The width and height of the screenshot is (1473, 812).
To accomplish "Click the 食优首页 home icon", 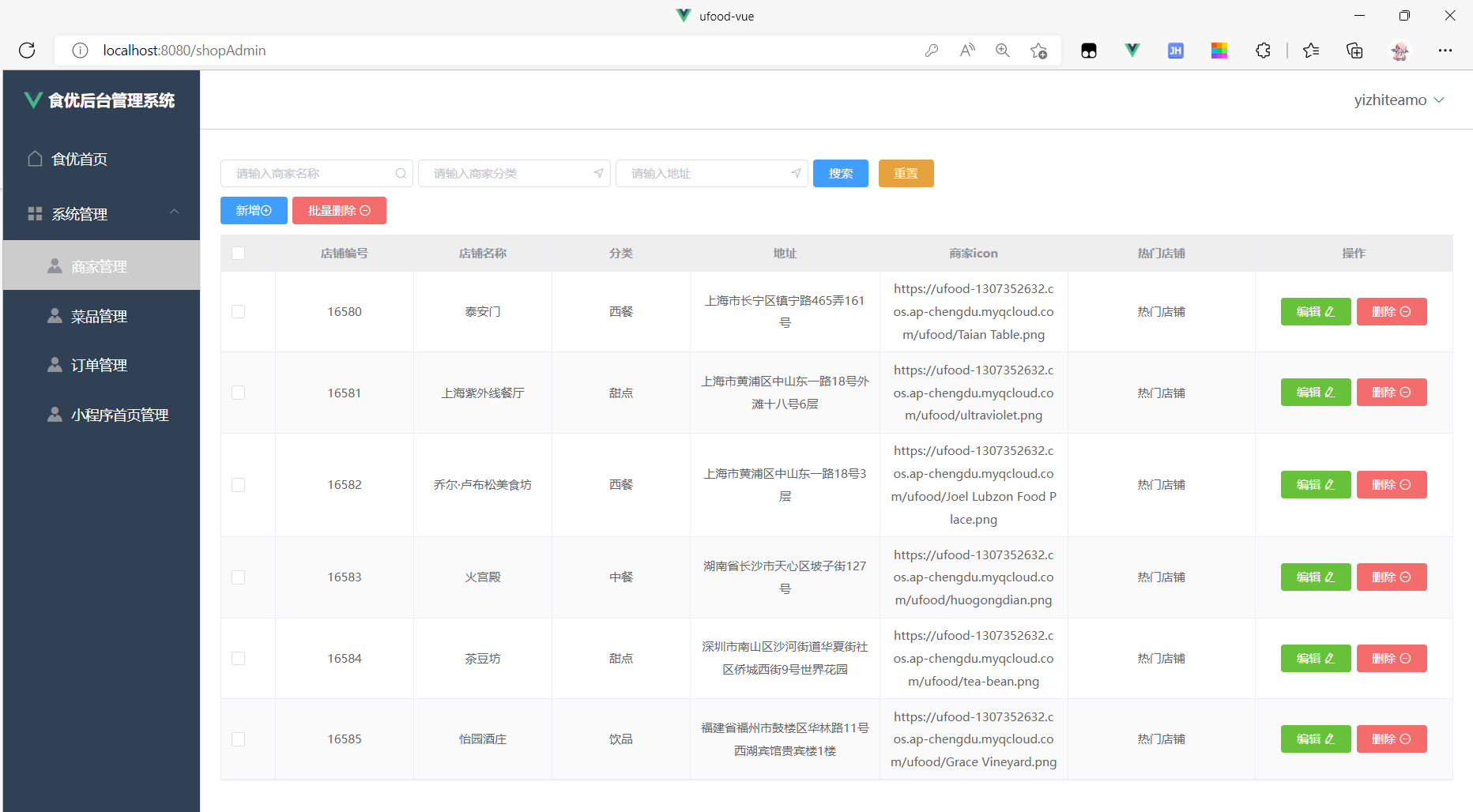I will click(x=35, y=158).
